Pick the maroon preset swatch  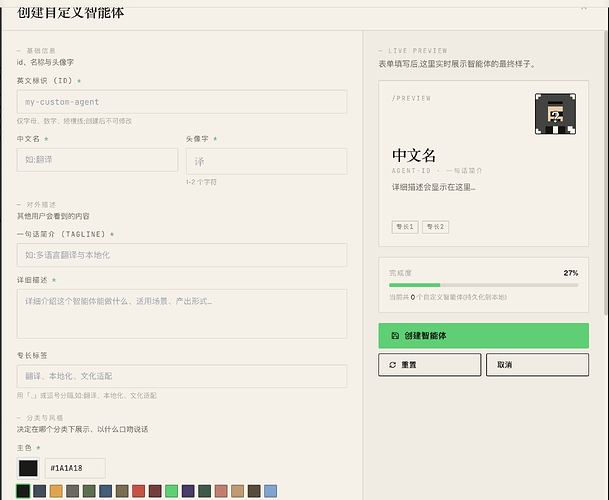click(x=155, y=491)
